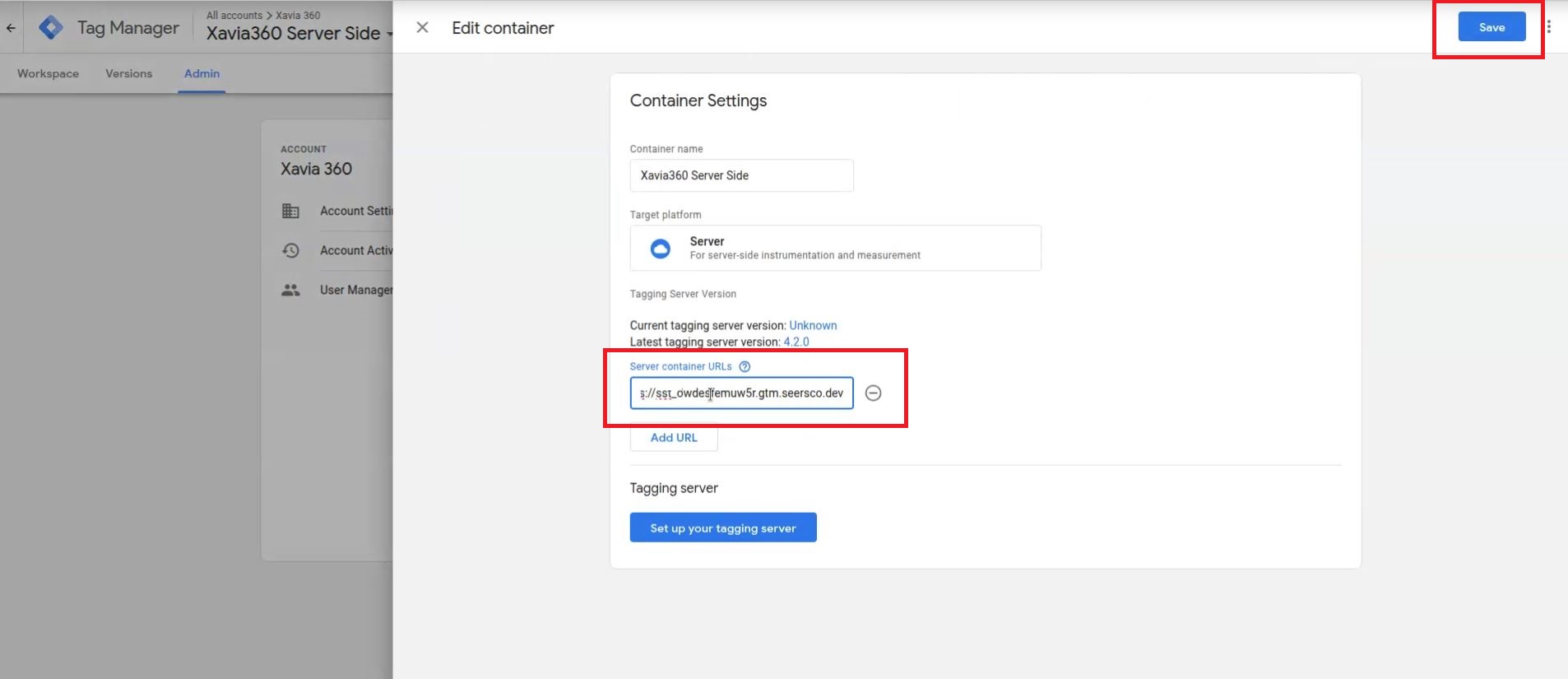Click the Tag Manager diamond logo
The height and width of the screenshot is (679, 1568).
(51, 27)
